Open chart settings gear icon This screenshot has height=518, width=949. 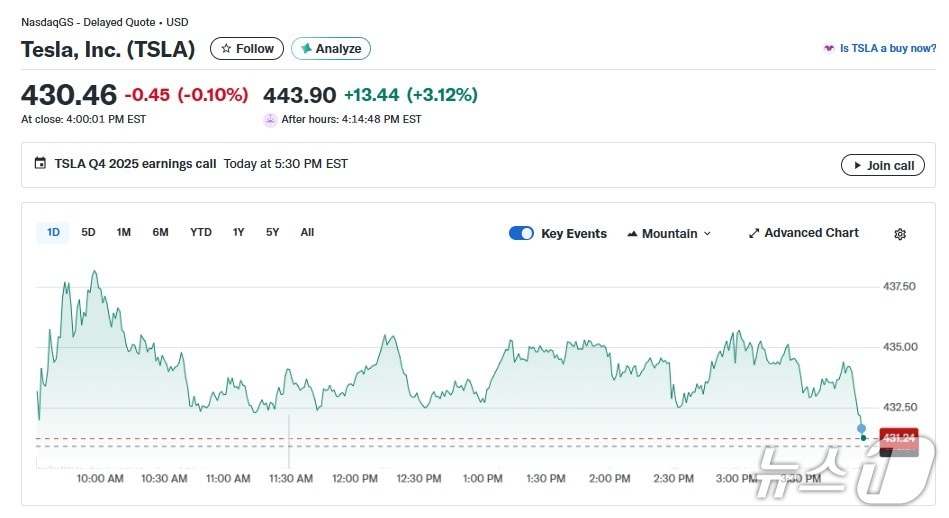point(899,234)
